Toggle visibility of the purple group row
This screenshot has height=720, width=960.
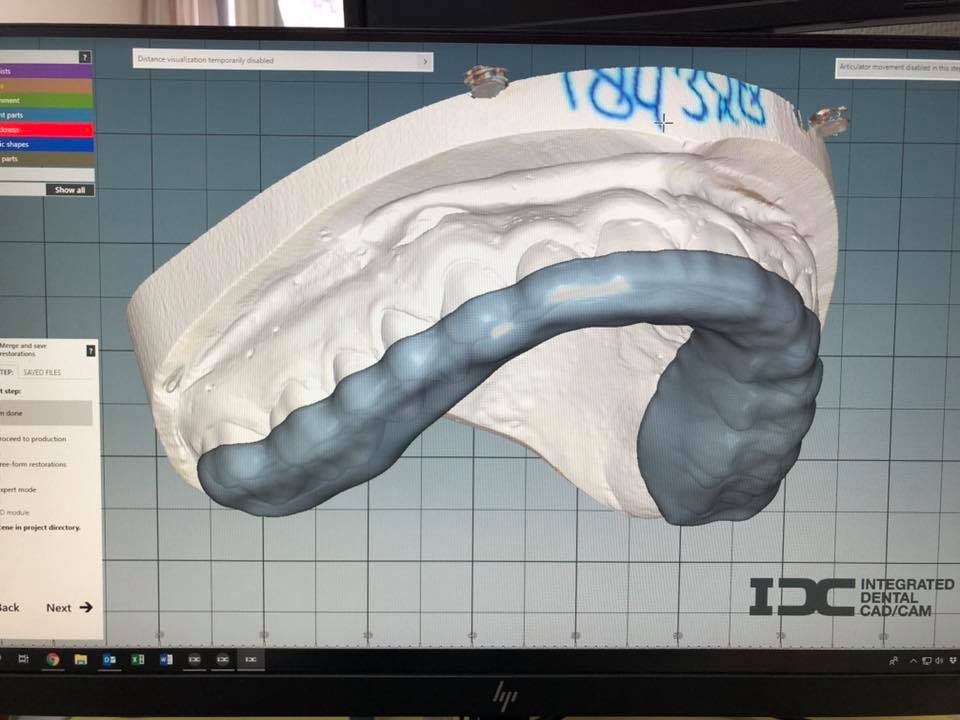(x=45, y=72)
